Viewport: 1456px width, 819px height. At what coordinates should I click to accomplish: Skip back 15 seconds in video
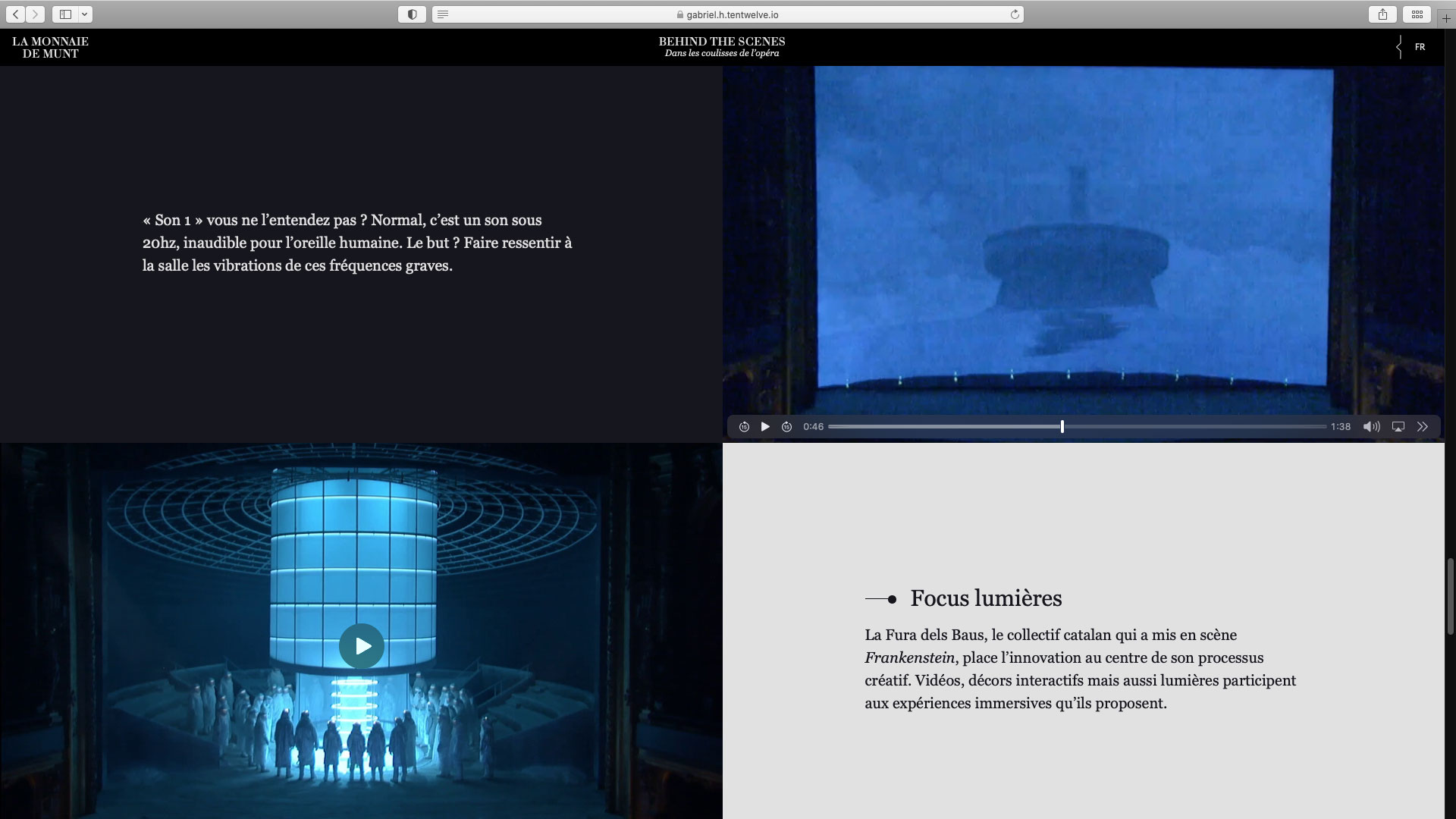[x=744, y=427]
